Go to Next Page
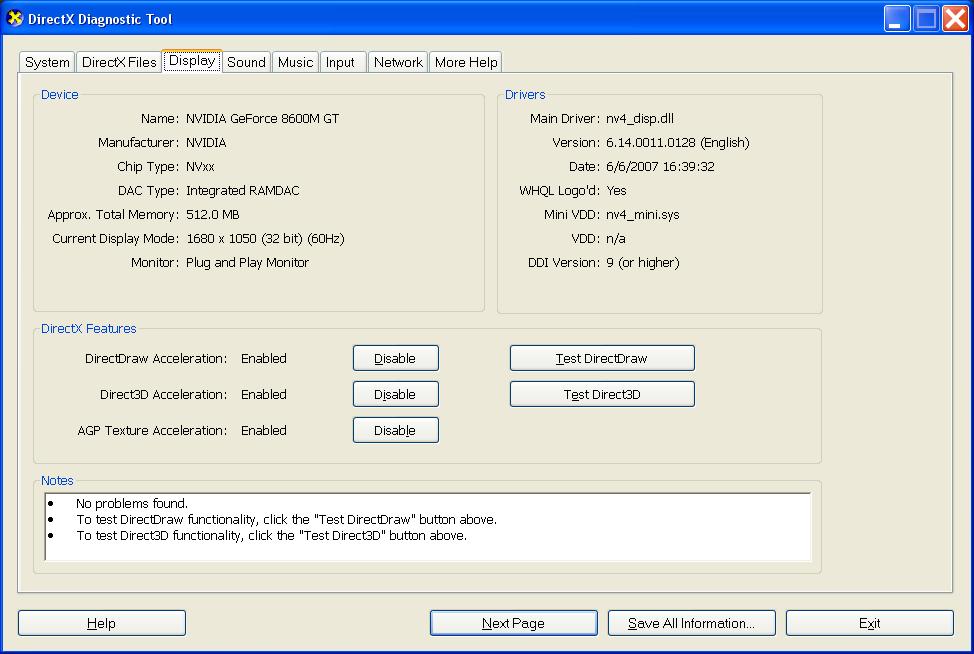Image resolution: width=974 pixels, height=654 pixels. click(x=514, y=623)
